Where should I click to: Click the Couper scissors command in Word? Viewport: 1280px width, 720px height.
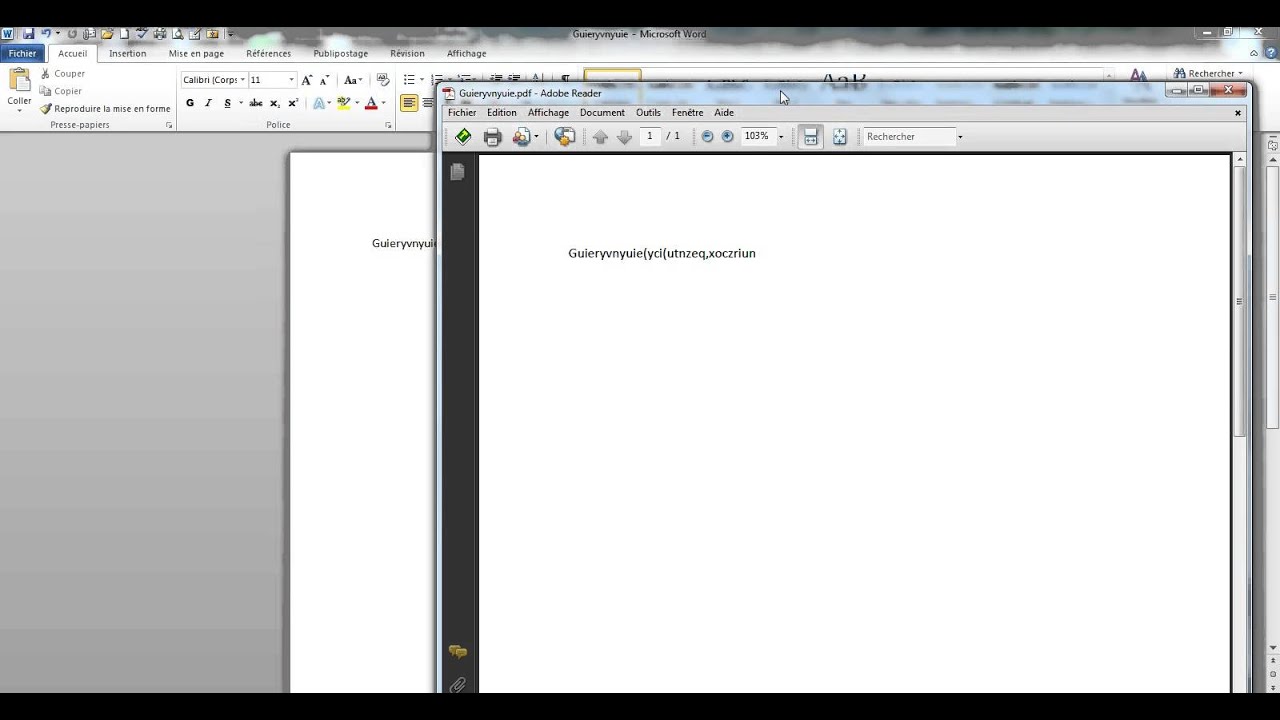tap(62, 74)
